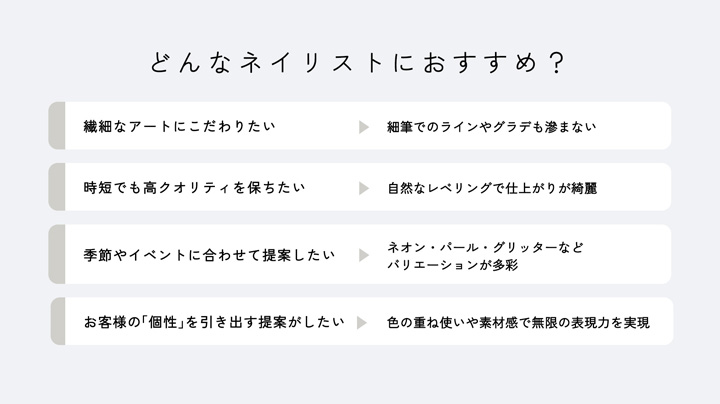This screenshot has height=404, width=720.
Task: Select the gray tab beside お客様の「個性」 row
Action: coord(58,321)
